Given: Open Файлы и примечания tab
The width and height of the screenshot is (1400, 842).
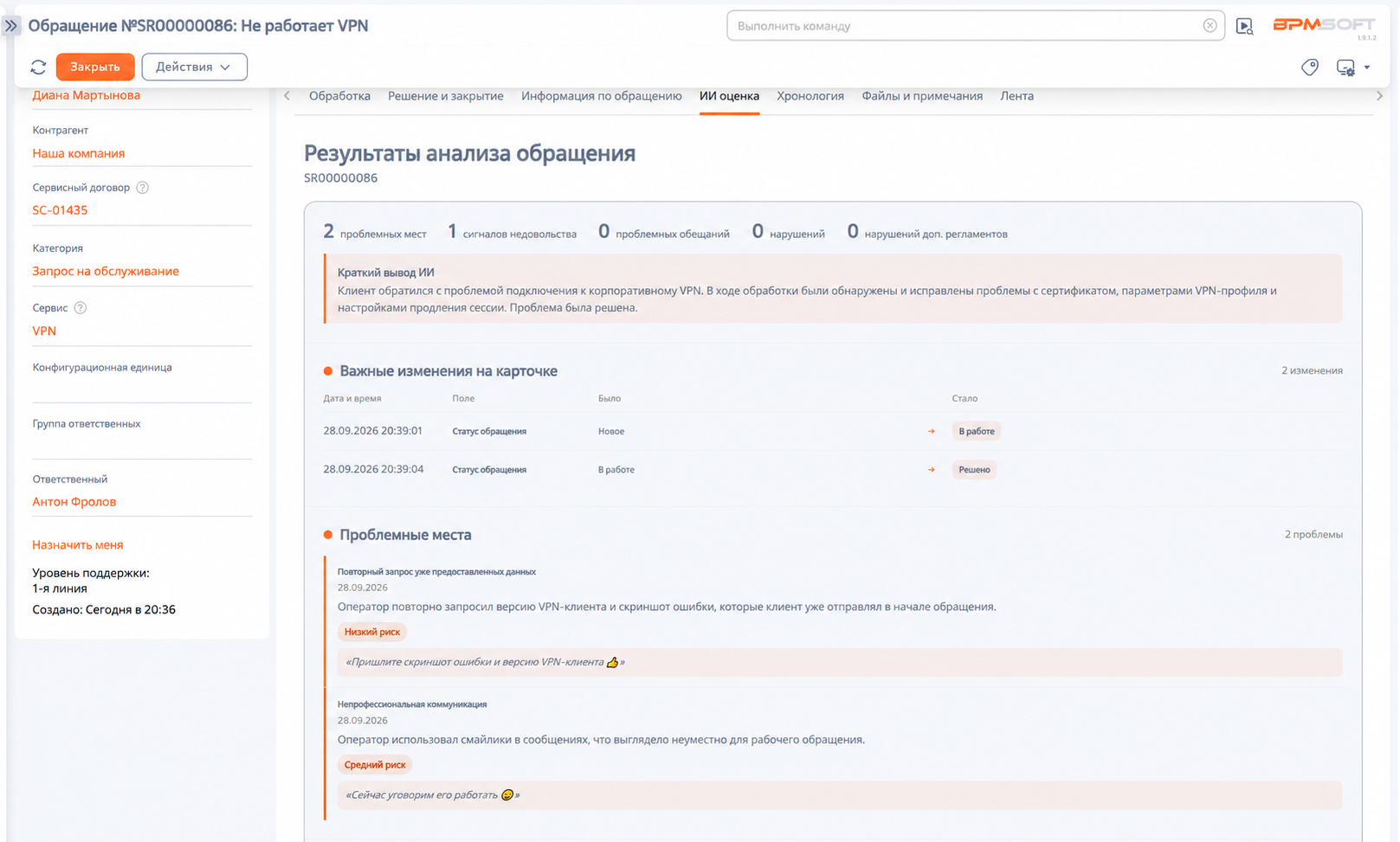Looking at the screenshot, I should tap(922, 96).
